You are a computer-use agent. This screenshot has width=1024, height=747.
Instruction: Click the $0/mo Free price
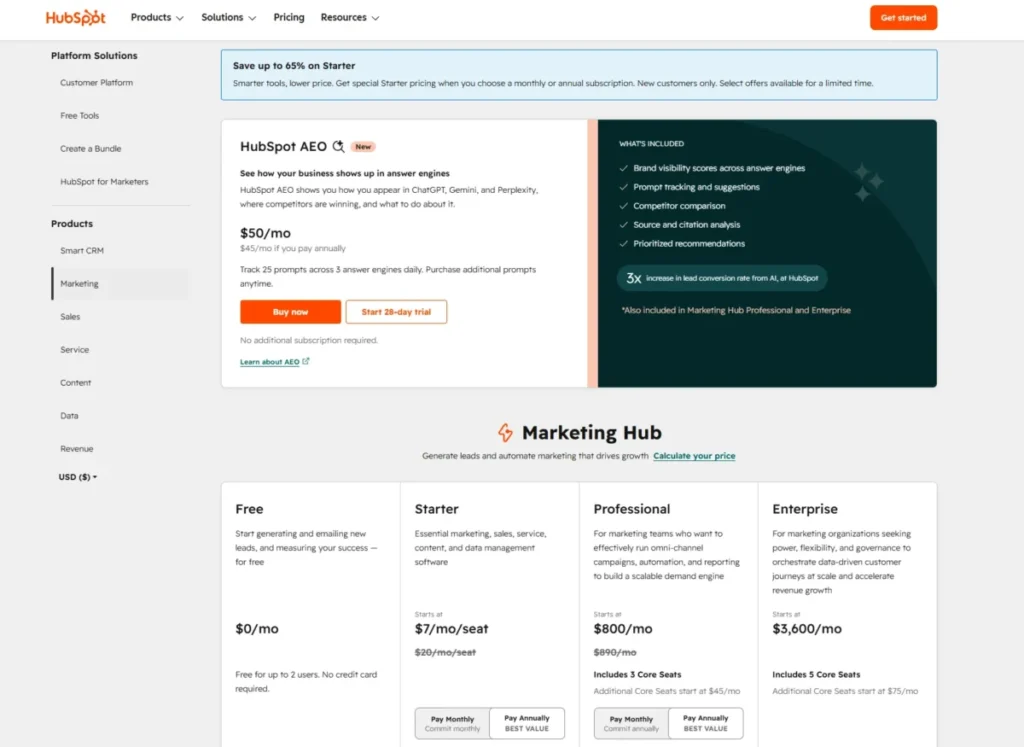point(257,629)
